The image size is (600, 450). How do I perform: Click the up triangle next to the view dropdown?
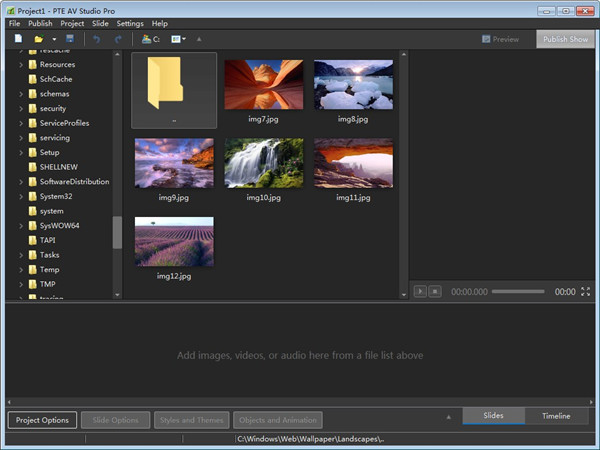199,39
